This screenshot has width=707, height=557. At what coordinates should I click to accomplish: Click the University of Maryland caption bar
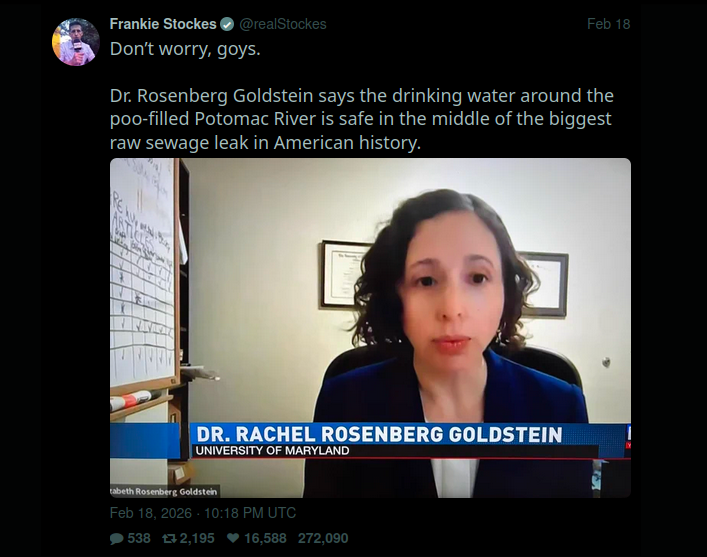point(272,451)
